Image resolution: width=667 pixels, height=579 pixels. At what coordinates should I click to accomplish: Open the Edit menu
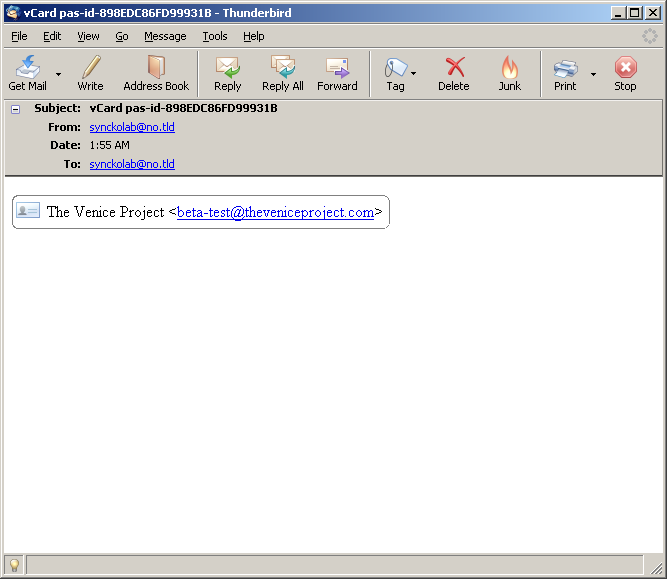point(52,36)
